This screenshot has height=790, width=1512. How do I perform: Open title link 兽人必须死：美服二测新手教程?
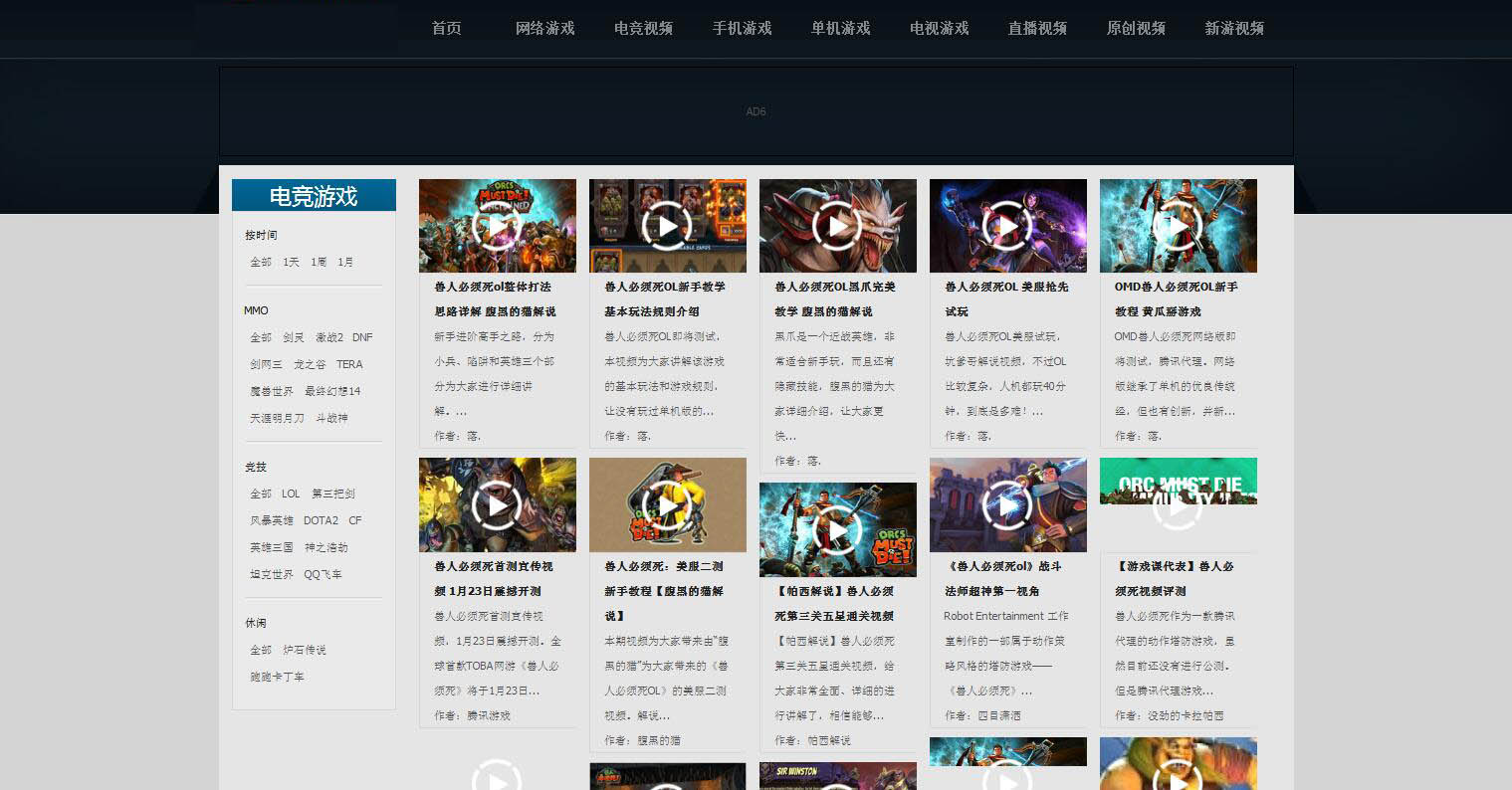coord(664,591)
